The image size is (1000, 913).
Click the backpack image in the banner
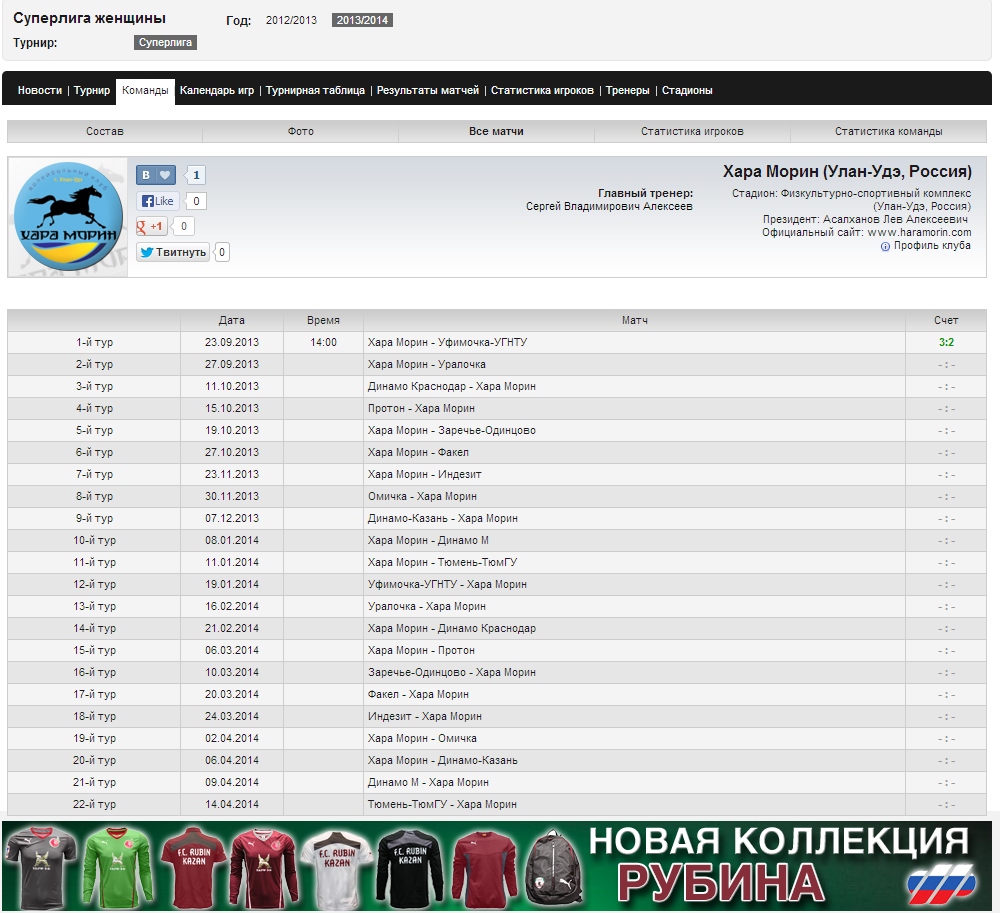click(554, 867)
